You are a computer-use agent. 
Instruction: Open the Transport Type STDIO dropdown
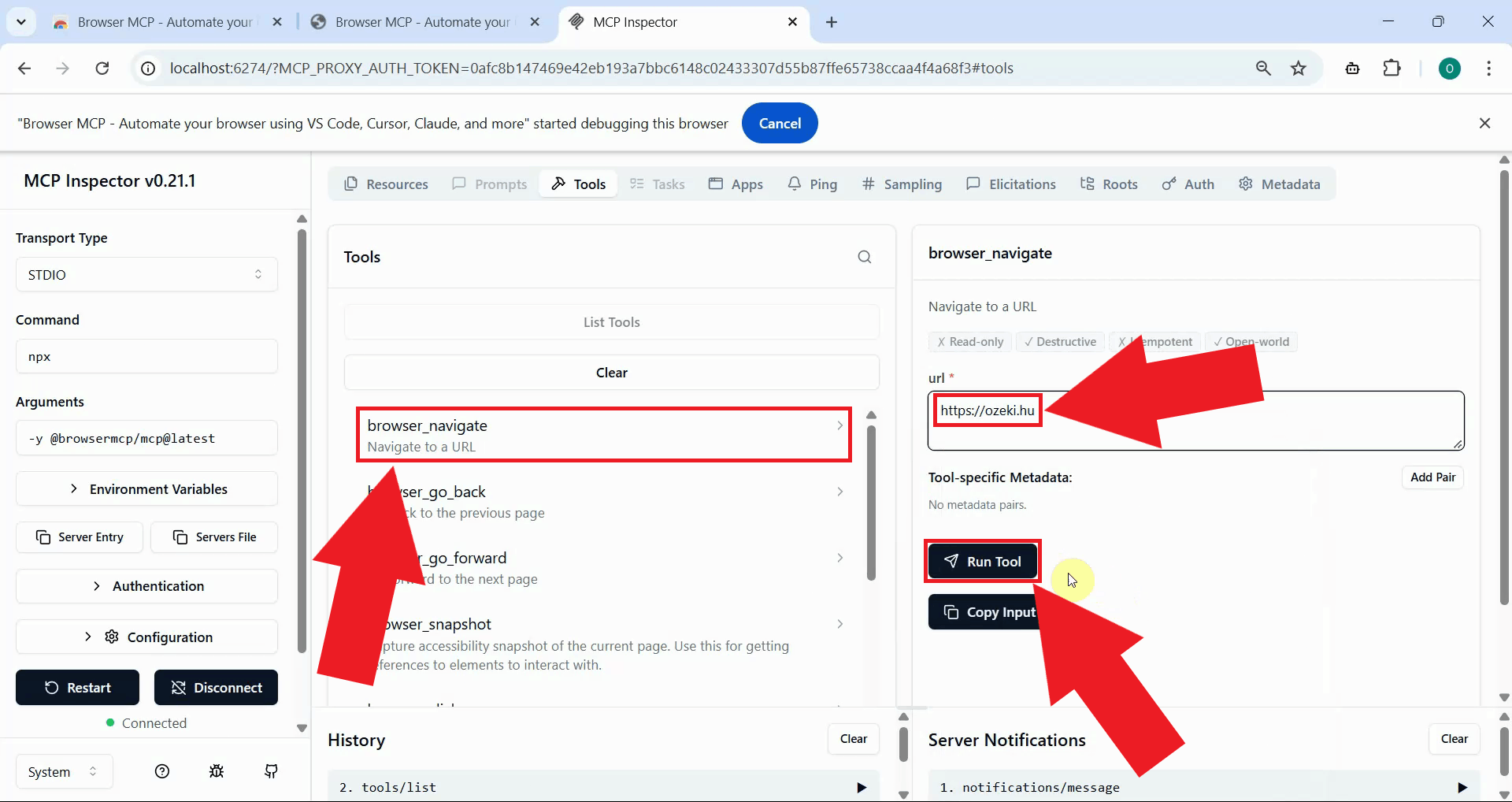(146, 274)
